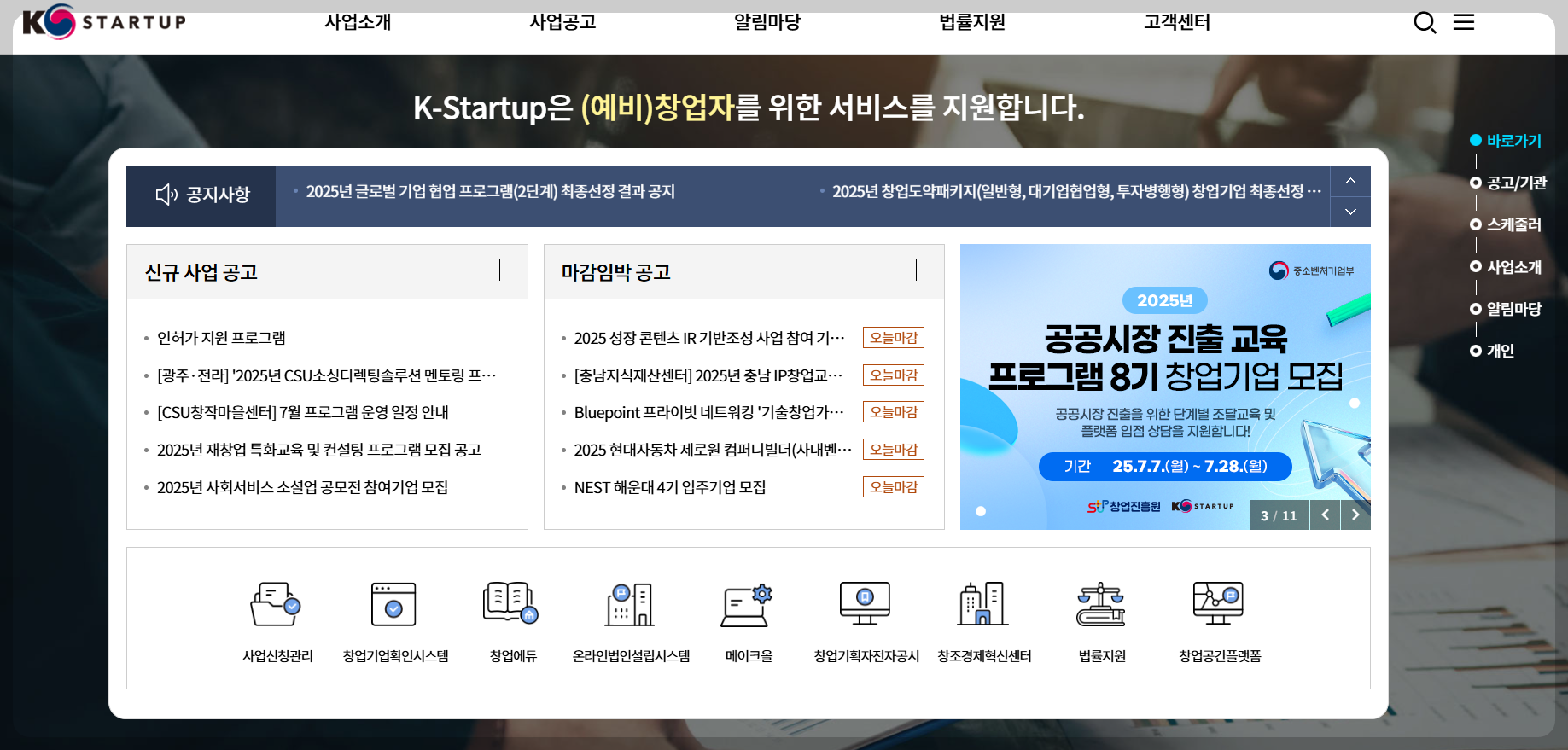Viewport: 1568px width, 750px height.
Task: Open 2025년 재창업 특화교육 및 컨설팅 공고
Action: click(319, 450)
